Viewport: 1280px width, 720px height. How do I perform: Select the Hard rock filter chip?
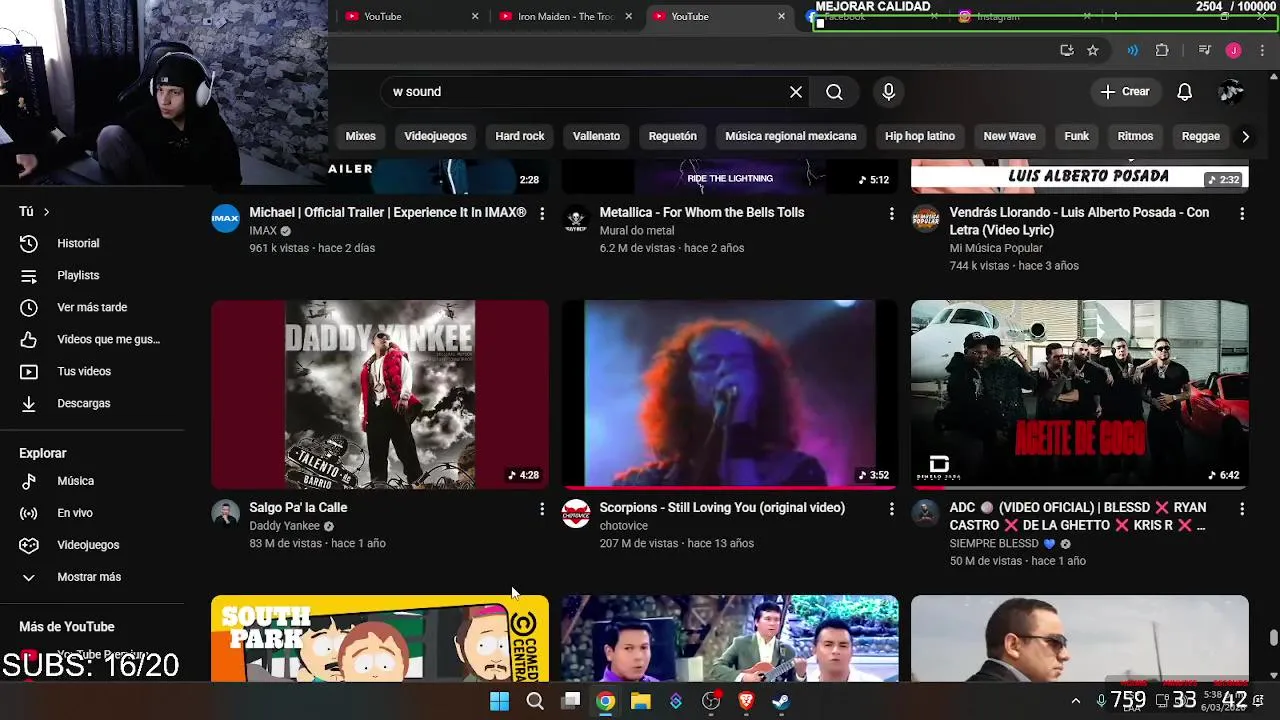(x=520, y=136)
